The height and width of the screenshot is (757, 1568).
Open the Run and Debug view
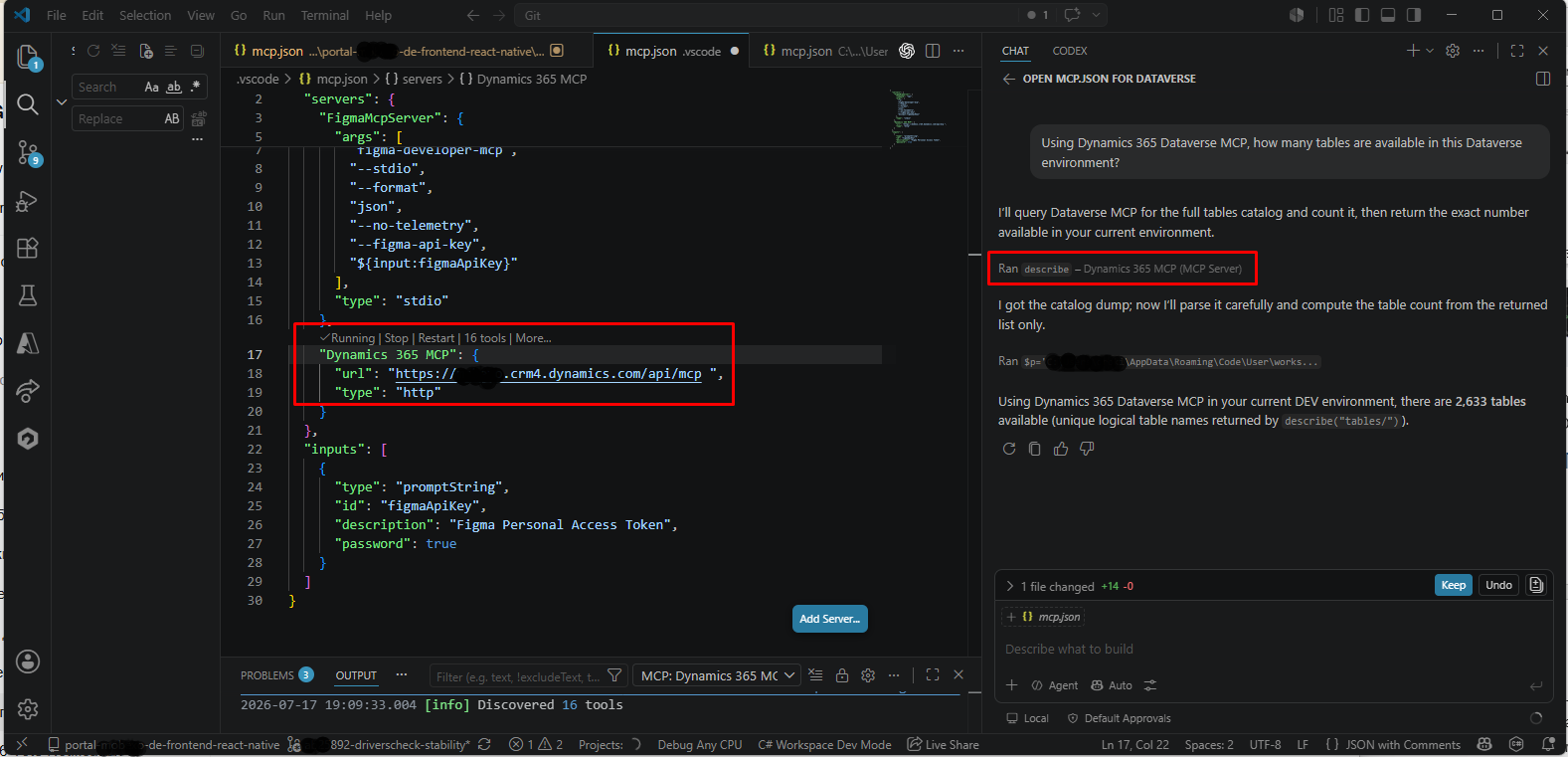(x=28, y=201)
